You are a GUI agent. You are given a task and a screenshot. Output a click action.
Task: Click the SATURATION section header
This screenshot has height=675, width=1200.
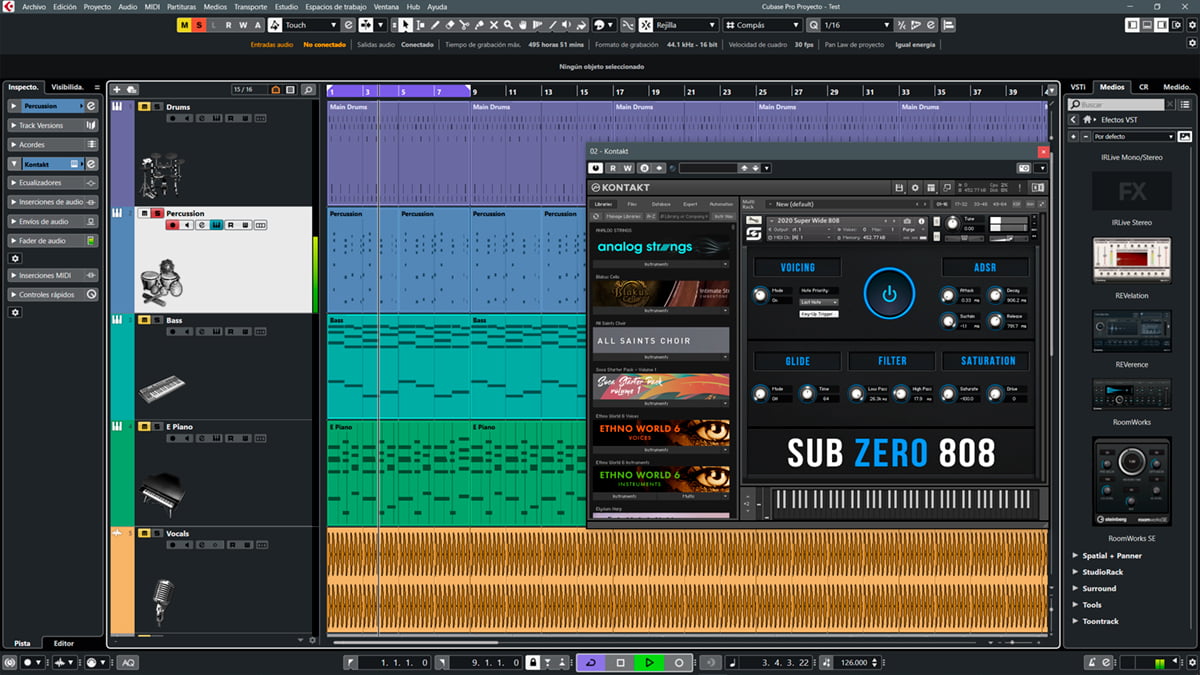coord(987,361)
